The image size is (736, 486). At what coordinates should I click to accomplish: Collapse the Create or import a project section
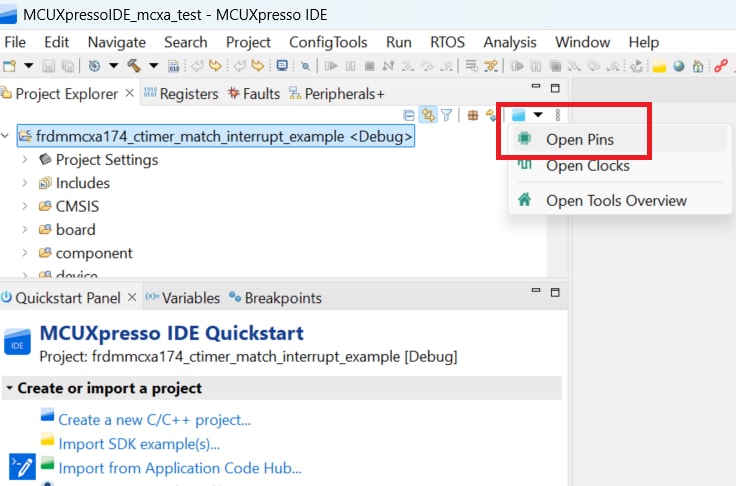coord(9,388)
